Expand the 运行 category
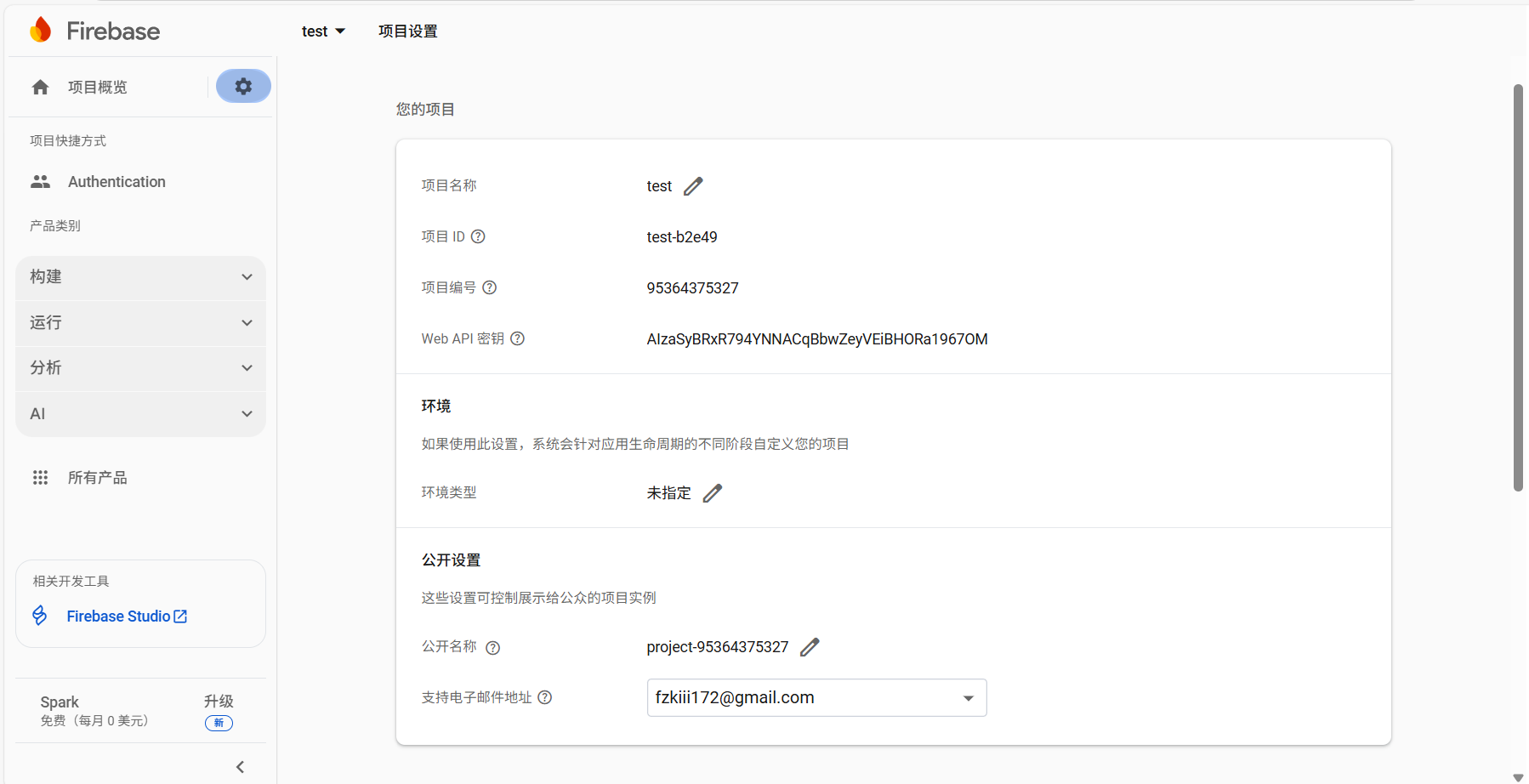 click(140, 323)
